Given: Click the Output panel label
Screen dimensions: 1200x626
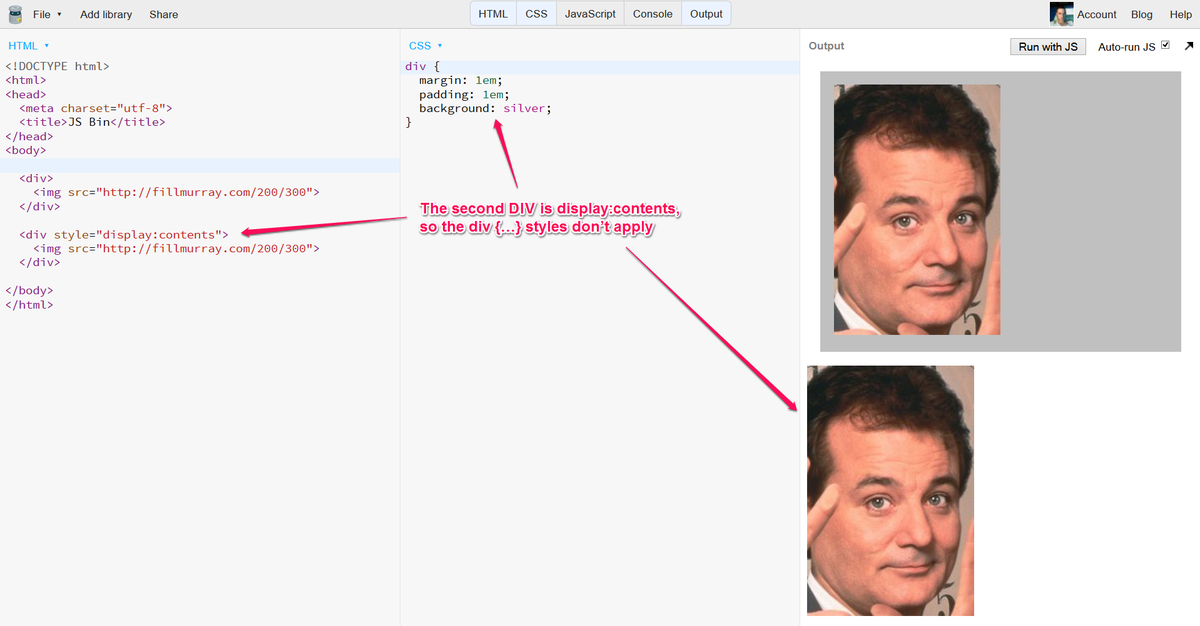Looking at the screenshot, I should (x=826, y=46).
